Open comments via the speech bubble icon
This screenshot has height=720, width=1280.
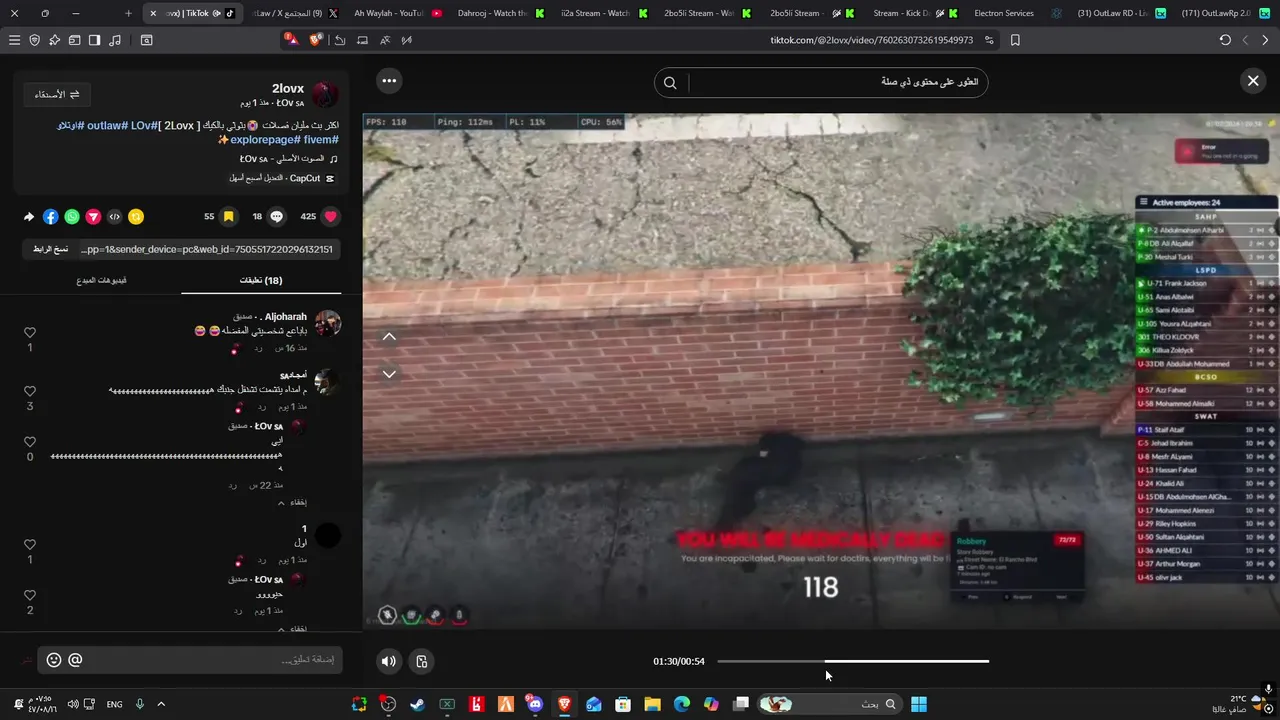point(277,216)
